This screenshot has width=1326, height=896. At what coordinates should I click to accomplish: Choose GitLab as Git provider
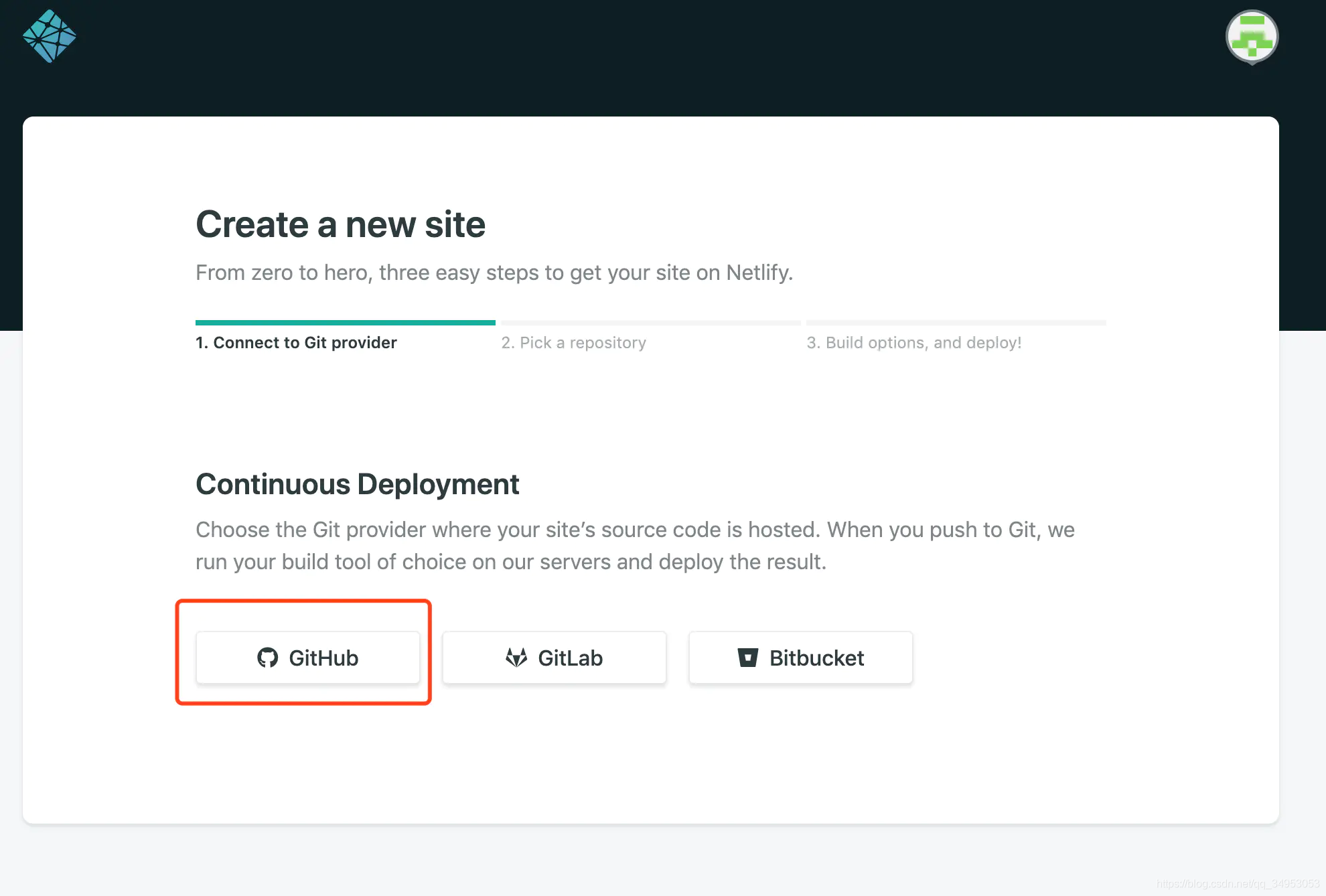pos(555,658)
